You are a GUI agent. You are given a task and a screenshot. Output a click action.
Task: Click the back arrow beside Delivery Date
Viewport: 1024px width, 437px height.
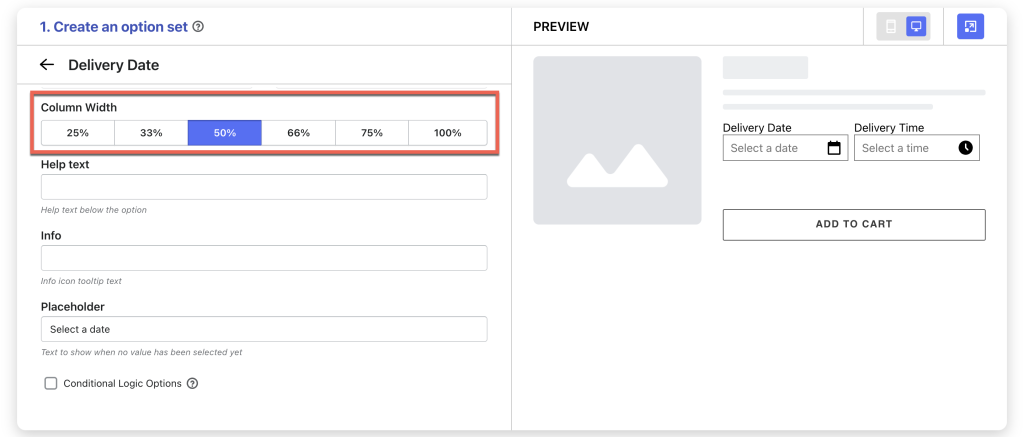pos(47,65)
